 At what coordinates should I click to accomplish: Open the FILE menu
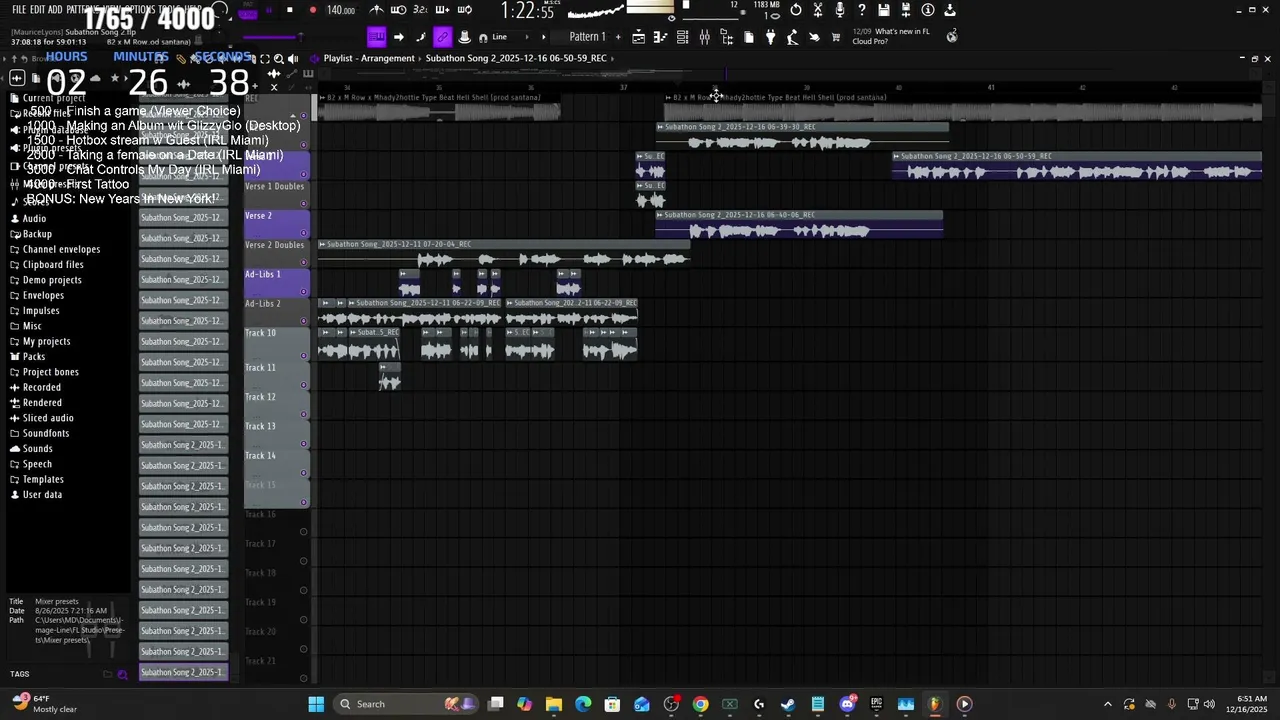click(19, 10)
